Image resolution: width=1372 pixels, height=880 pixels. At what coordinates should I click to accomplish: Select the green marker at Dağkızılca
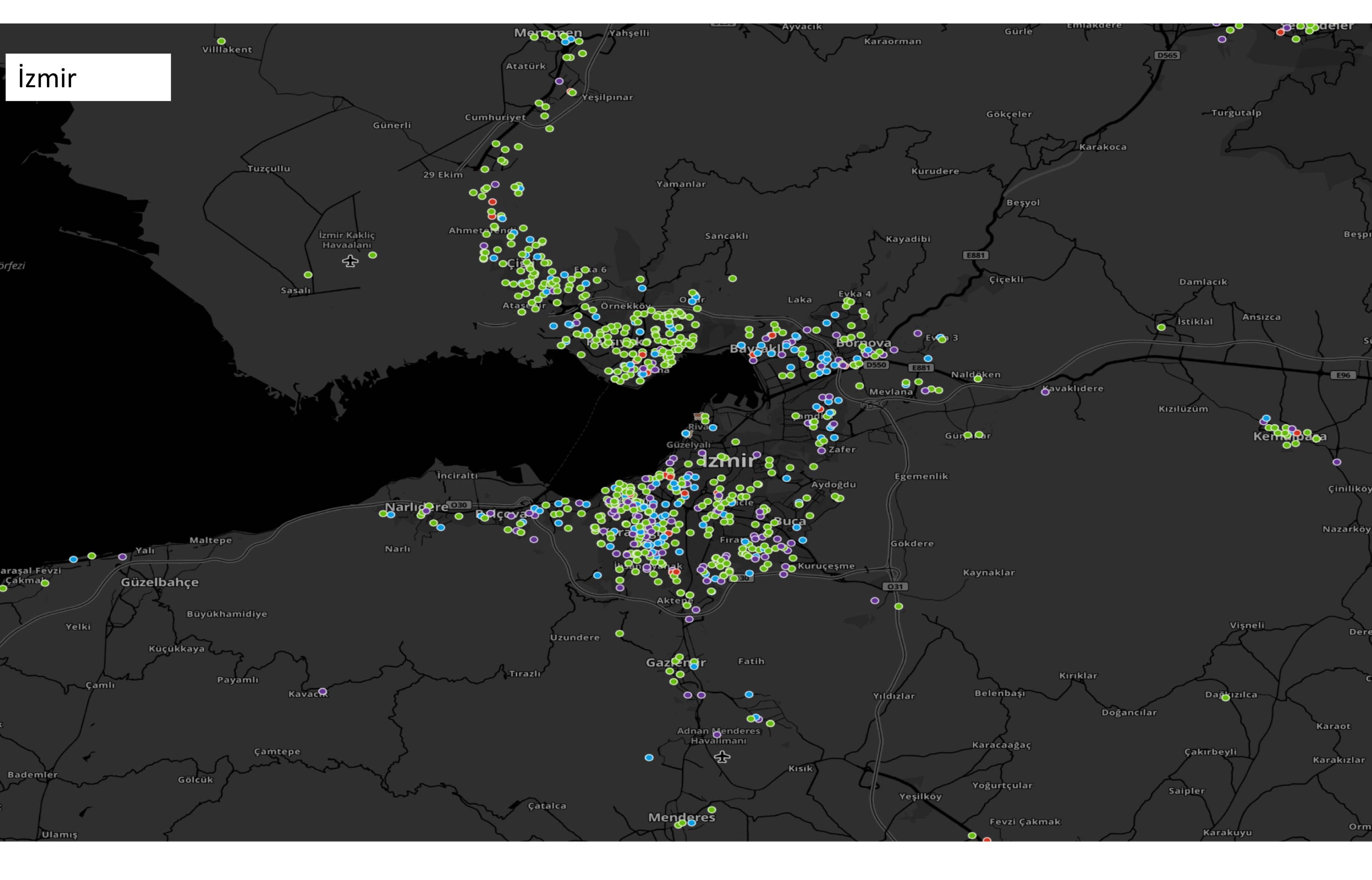1225,698
